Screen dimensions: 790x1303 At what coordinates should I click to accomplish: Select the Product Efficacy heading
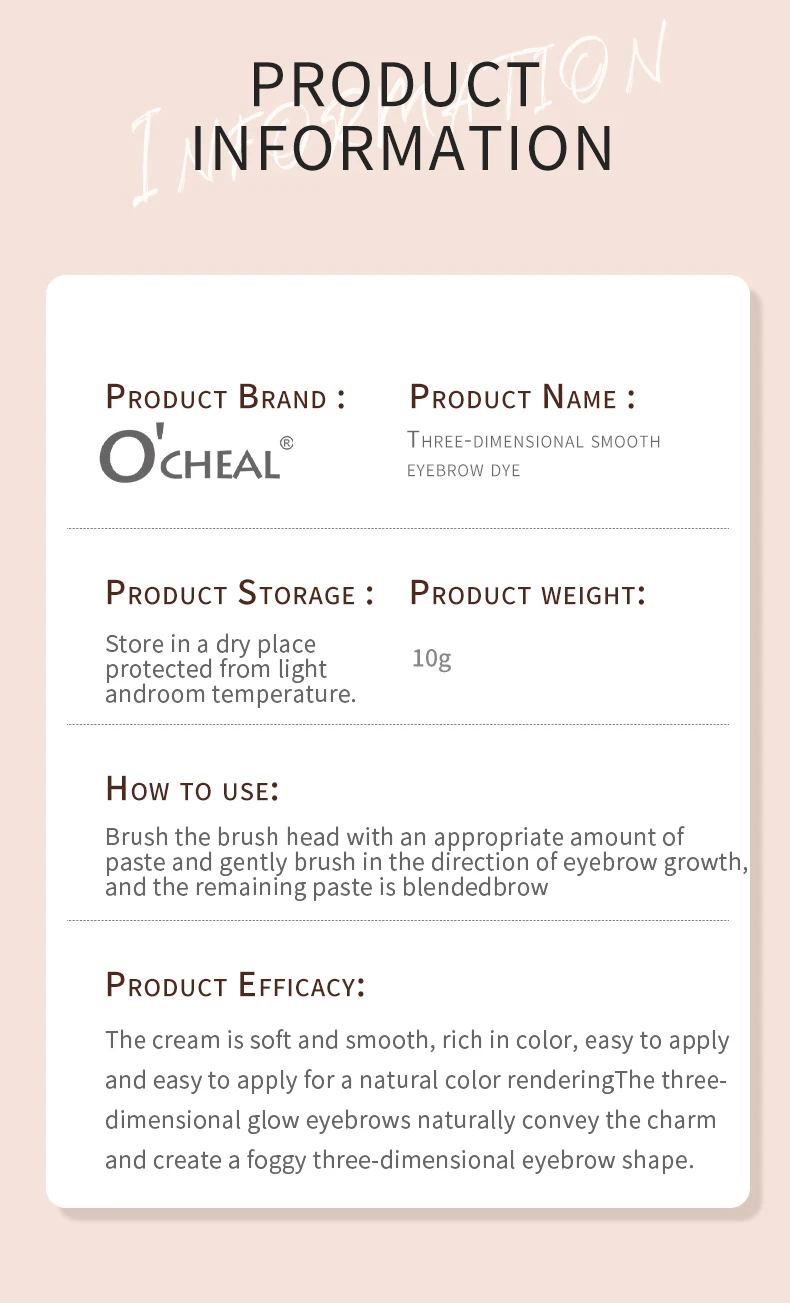click(236, 985)
